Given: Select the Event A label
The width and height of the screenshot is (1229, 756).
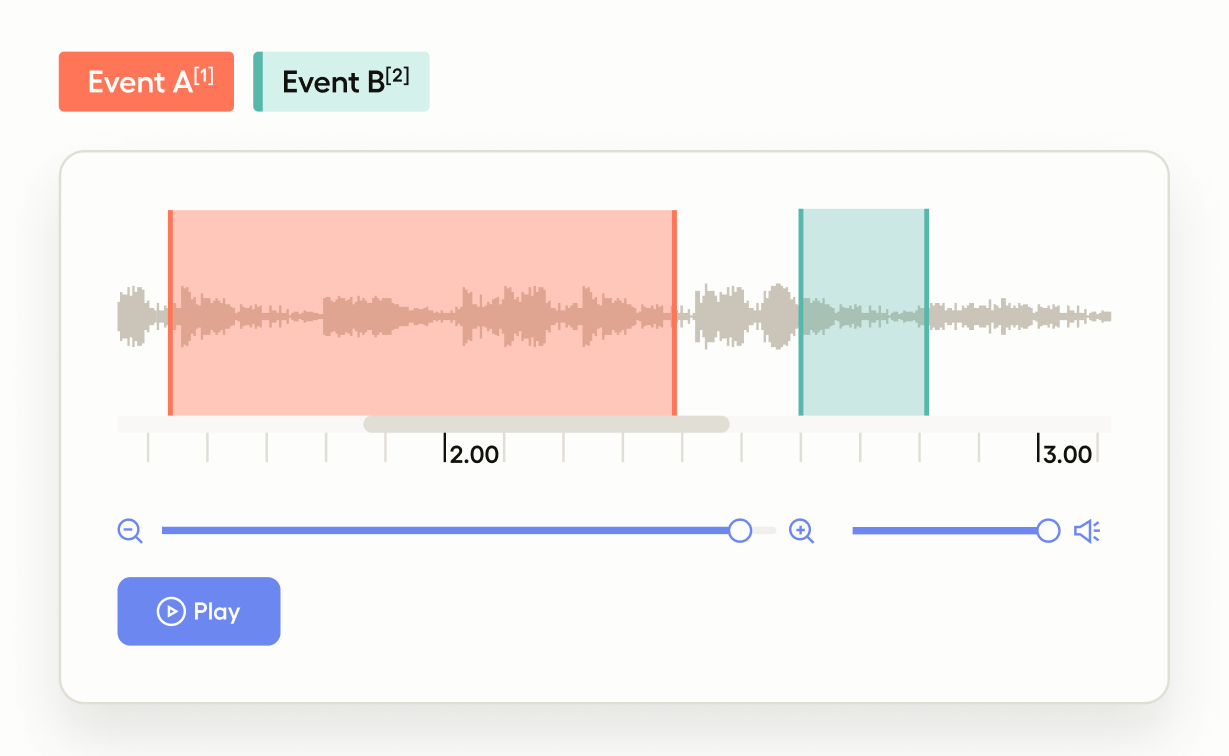Looking at the screenshot, I should point(146,82).
